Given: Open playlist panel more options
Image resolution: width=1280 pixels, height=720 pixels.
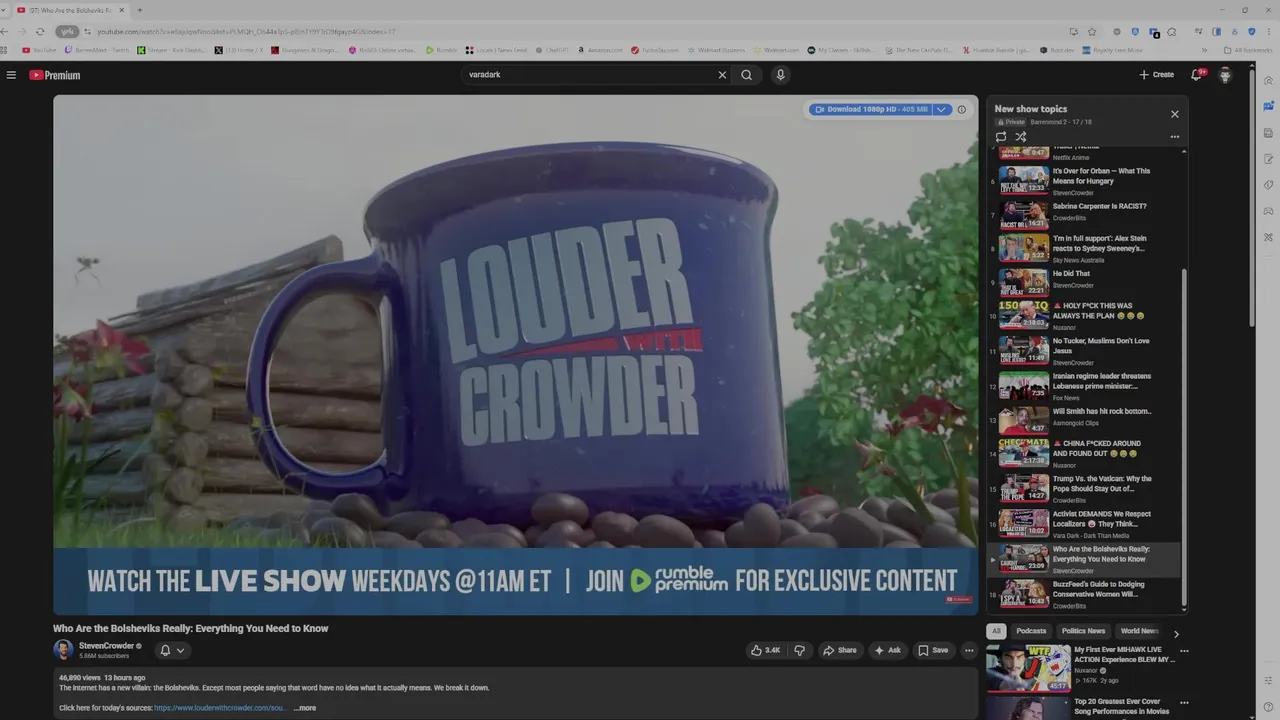Looking at the screenshot, I should tap(1174, 137).
